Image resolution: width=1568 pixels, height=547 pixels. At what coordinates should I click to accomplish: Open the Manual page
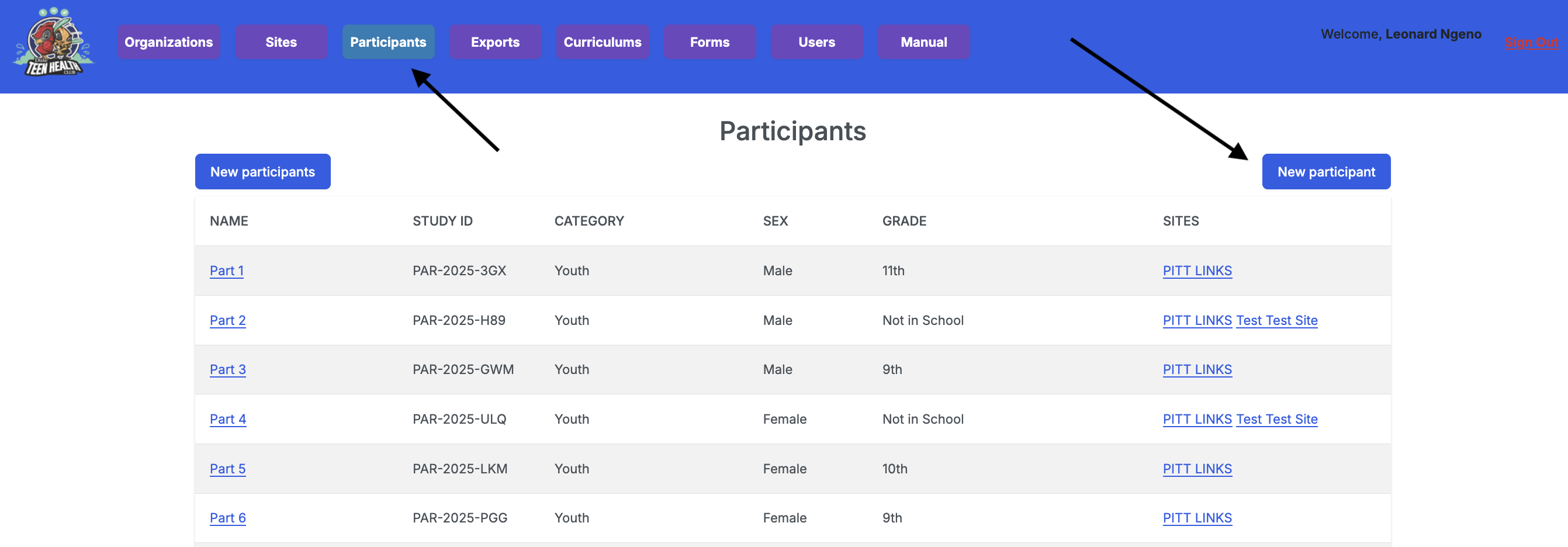pyautogui.click(x=924, y=42)
